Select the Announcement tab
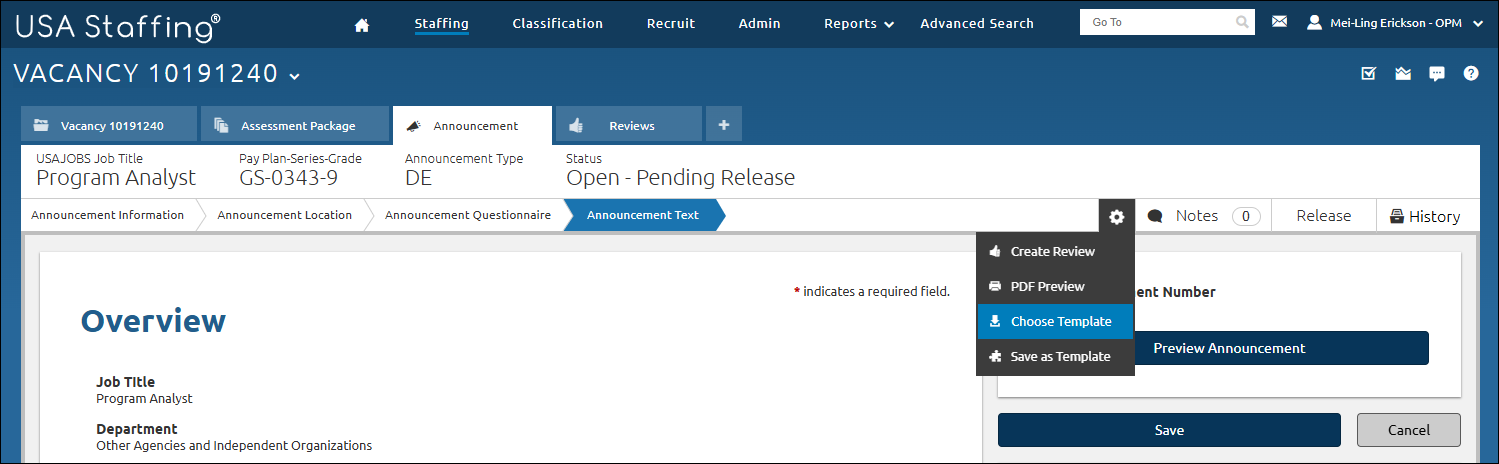The height and width of the screenshot is (464, 1499). pos(472,125)
